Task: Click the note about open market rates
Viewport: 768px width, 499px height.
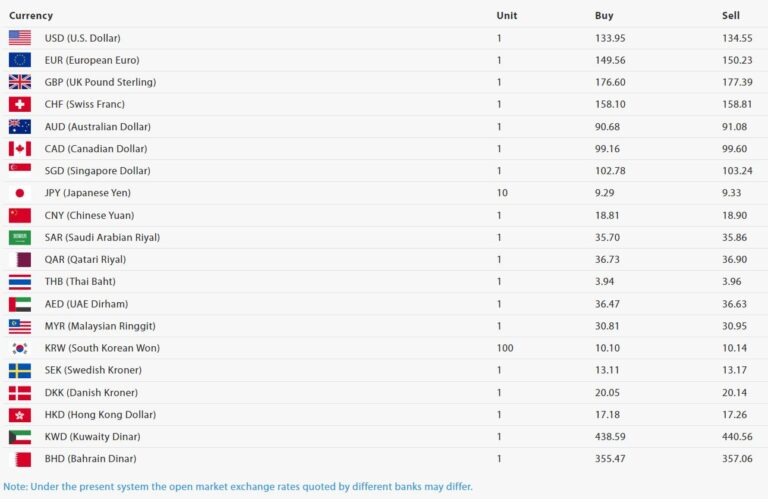Action: pos(237,487)
